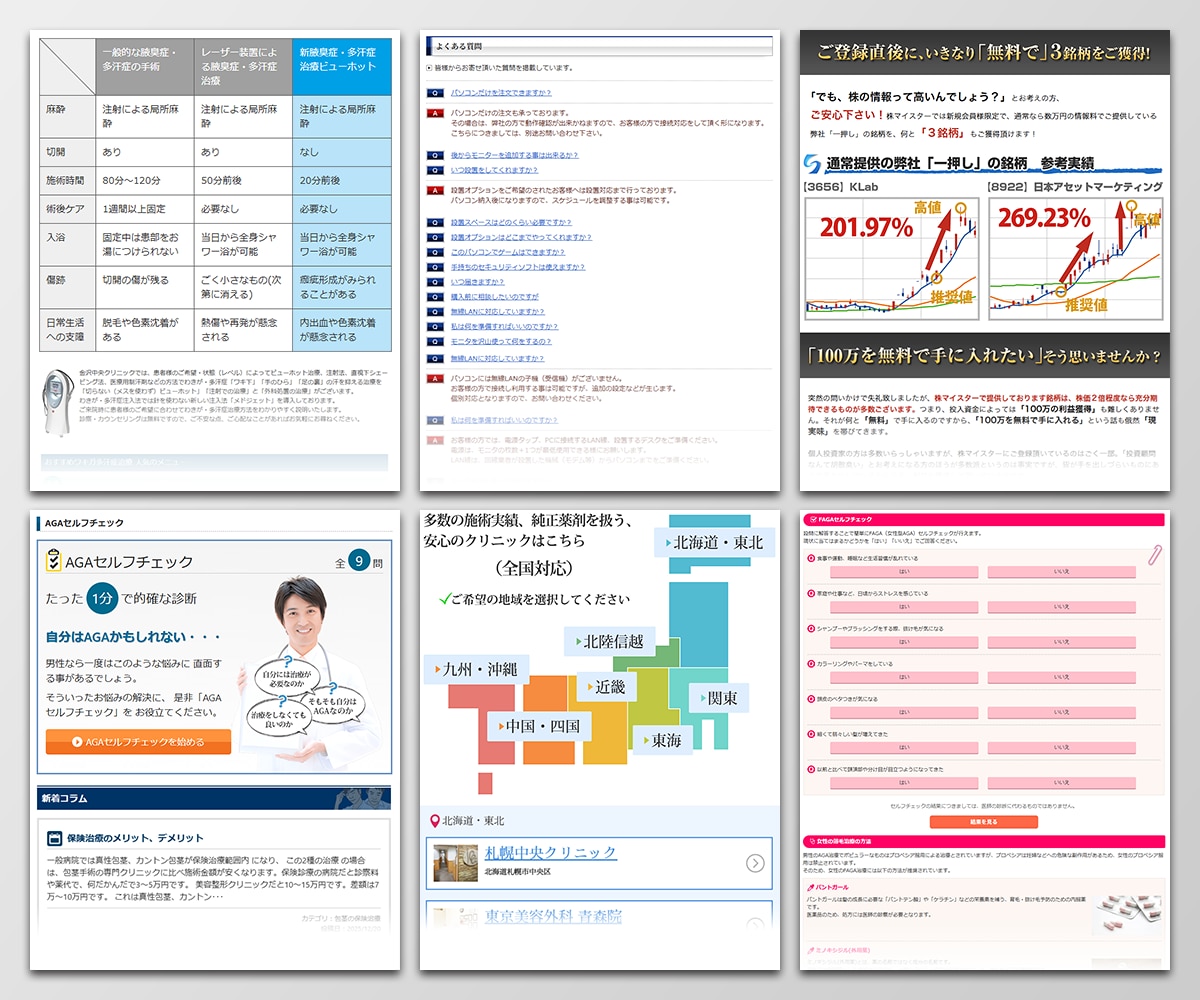Click the 札幌中央クリニック thumbnail photo
Viewport: 1200px width, 1000px height.
click(x=455, y=862)
